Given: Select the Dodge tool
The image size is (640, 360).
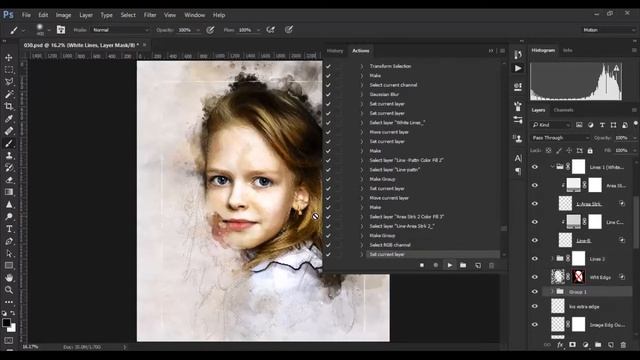Looking at the screenshot, I should [9, 216].
